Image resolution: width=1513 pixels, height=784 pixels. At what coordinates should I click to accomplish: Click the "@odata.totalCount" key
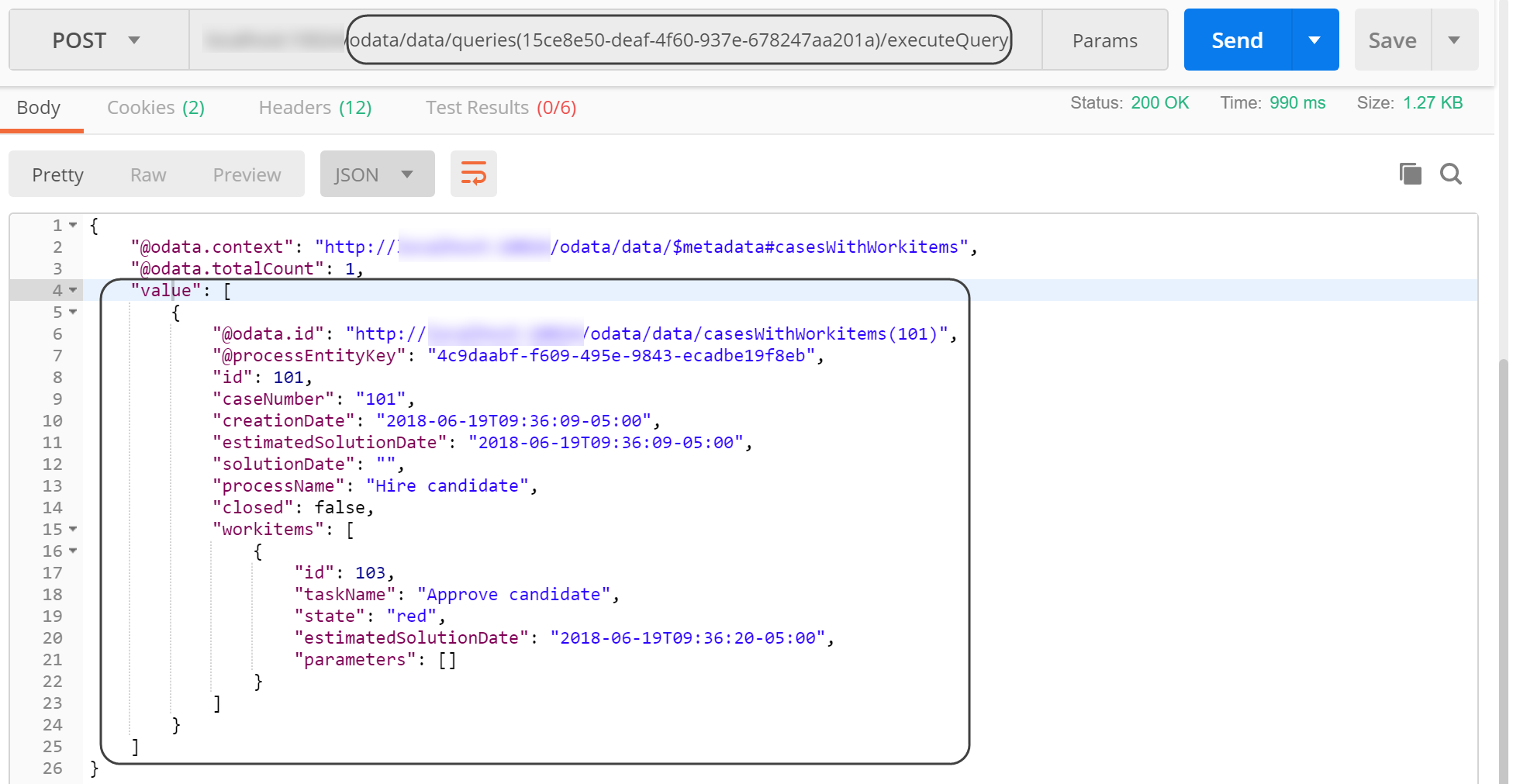[x=227, y=268]
